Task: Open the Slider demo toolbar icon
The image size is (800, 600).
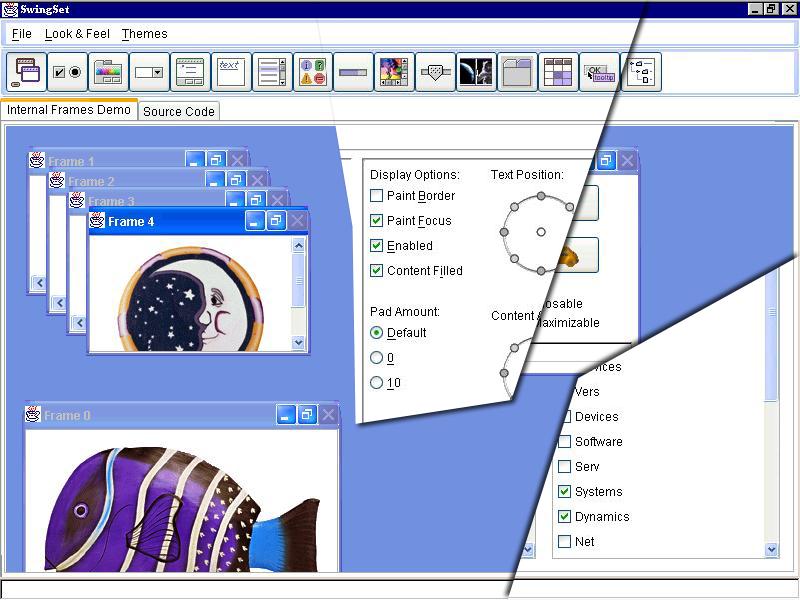Action: 435,72
